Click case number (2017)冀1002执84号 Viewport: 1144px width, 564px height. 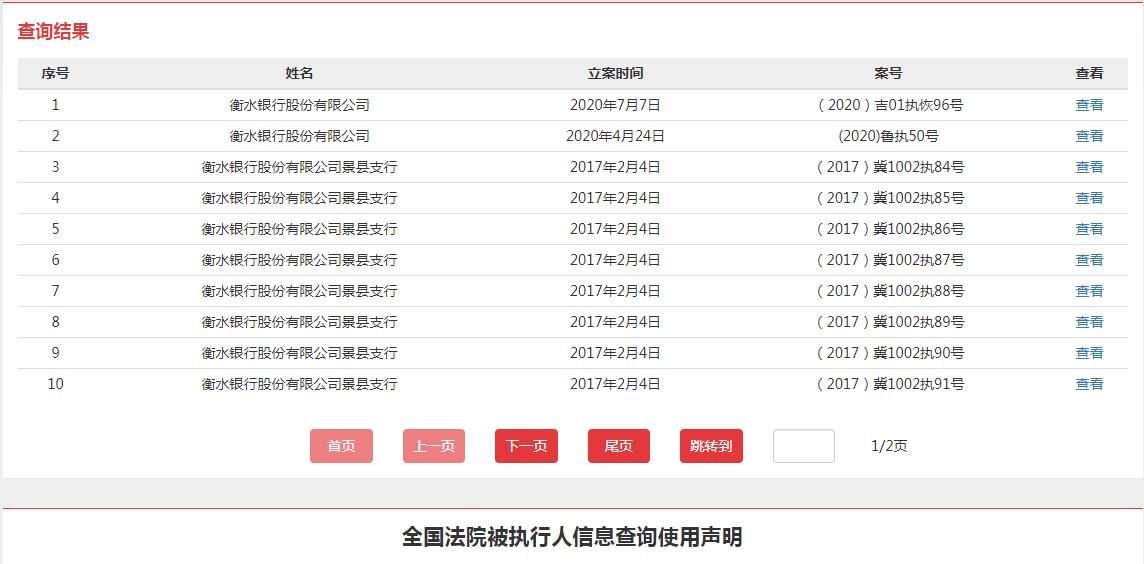tap(890, 167)
